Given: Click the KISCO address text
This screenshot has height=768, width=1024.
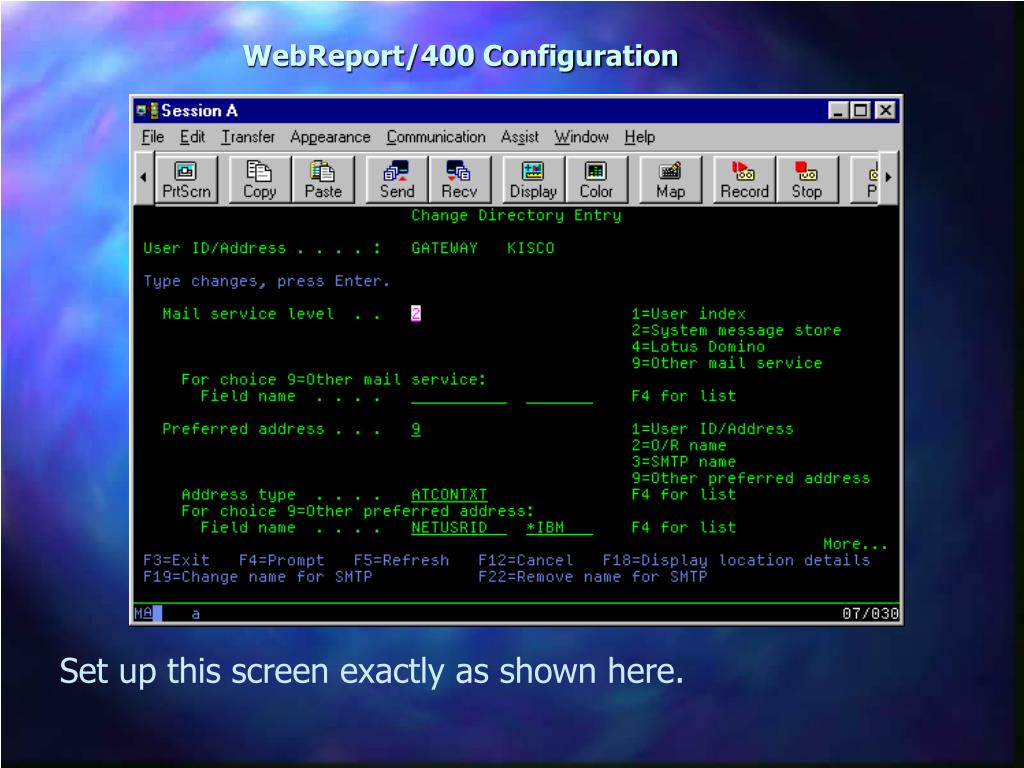Looking at the screenshot, I should pos(530,248).
